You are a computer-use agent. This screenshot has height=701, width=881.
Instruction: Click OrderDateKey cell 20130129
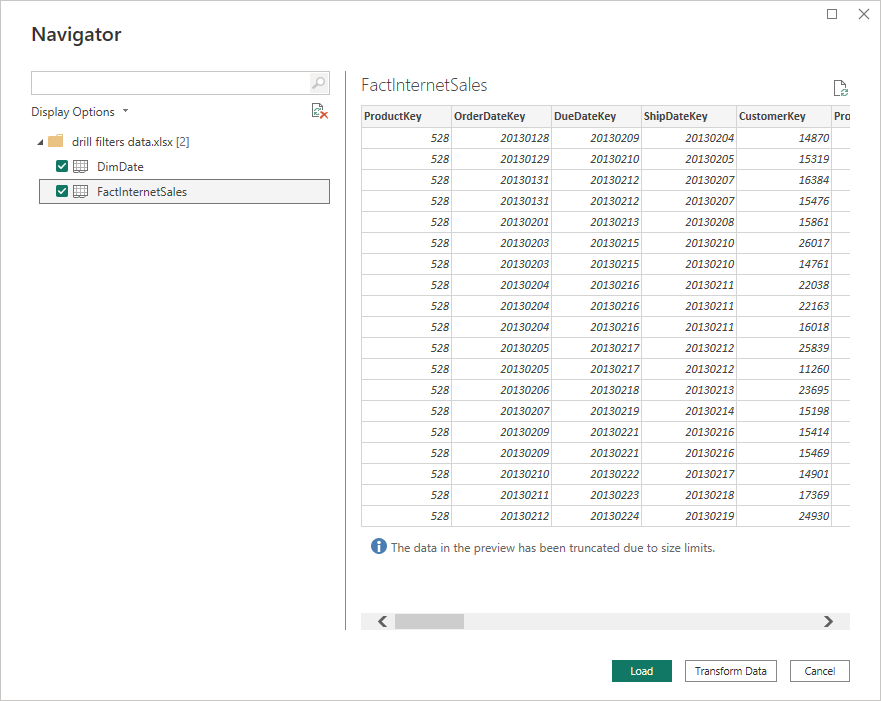pyautogui.click(x=502, y=159)
